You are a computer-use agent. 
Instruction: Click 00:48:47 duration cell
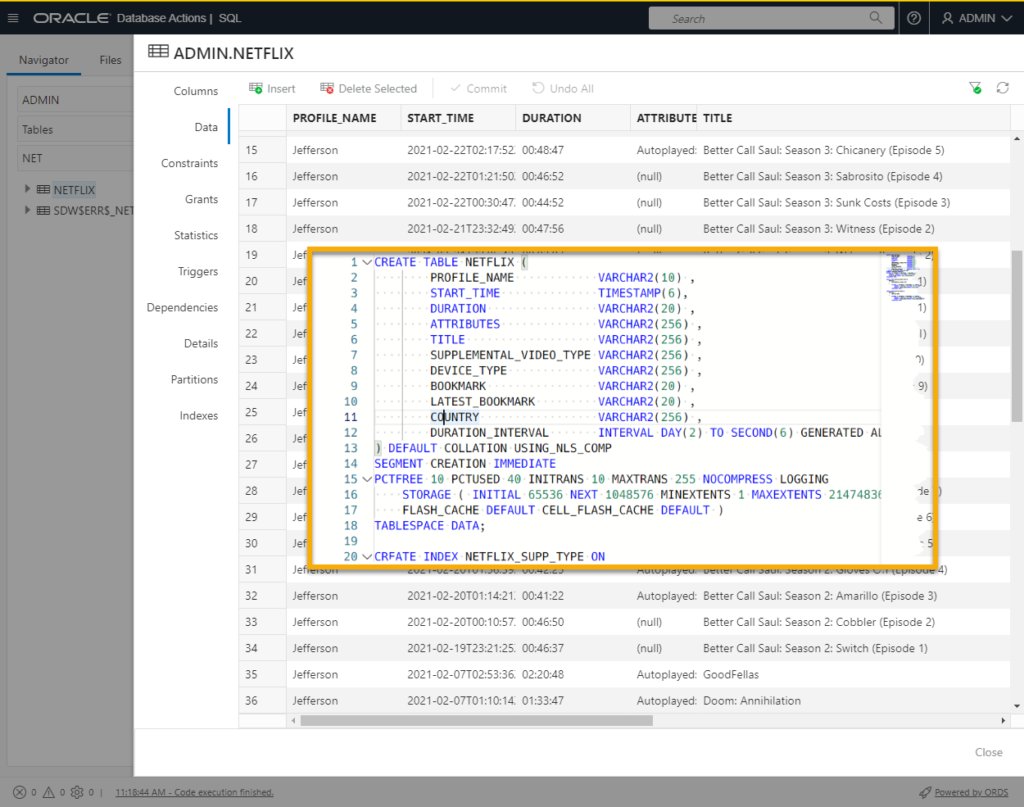click(x=543, y=150)
